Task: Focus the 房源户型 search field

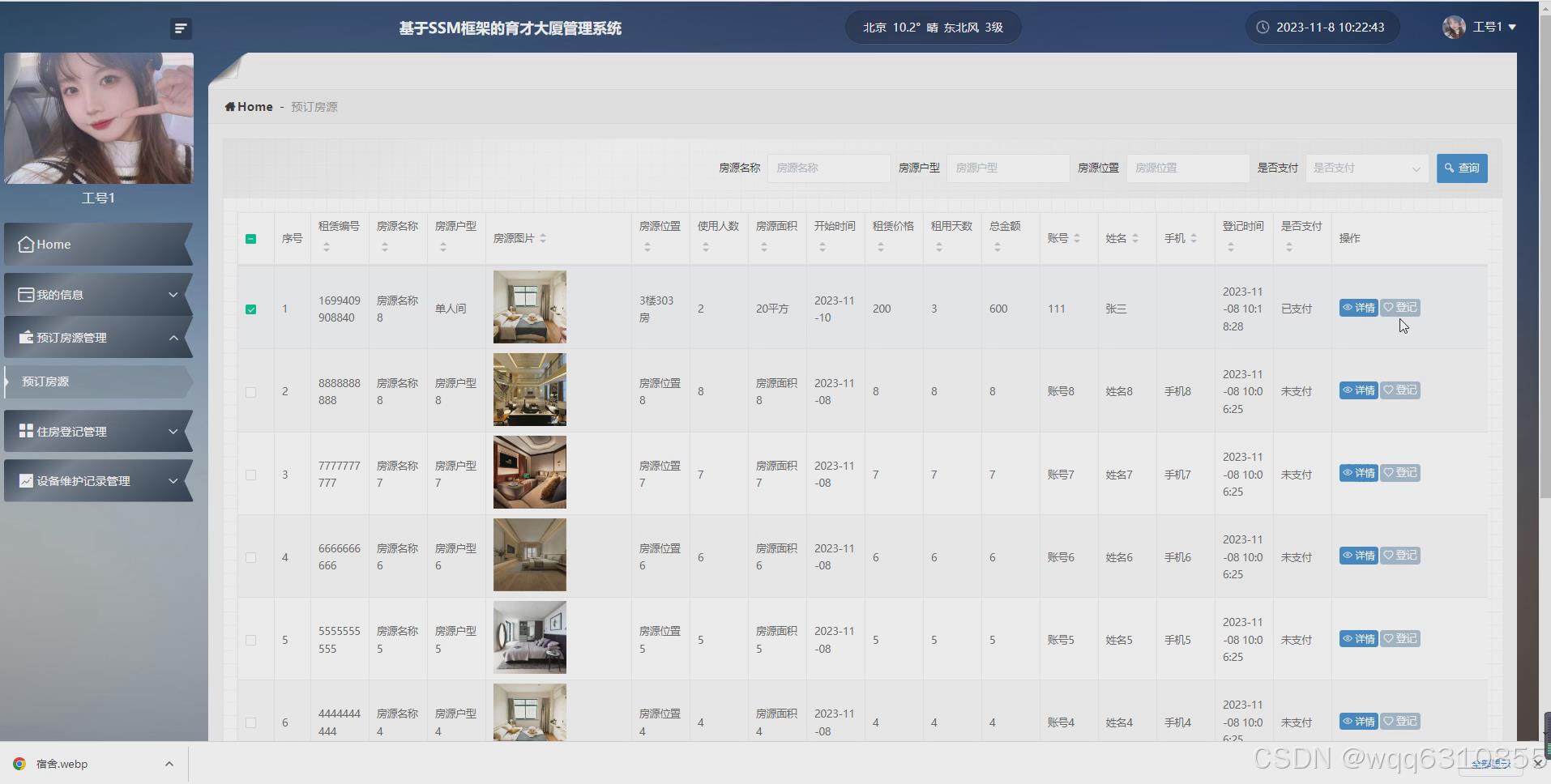Action: coord(1008,168)
